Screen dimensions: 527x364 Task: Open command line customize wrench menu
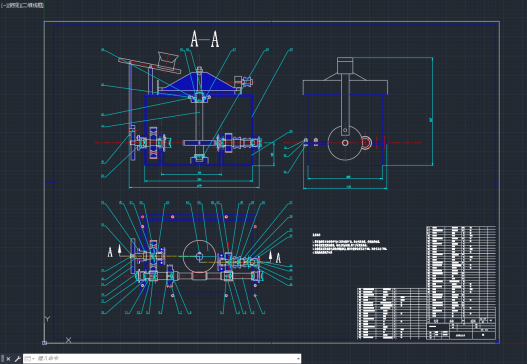pyautogui.click(x=17, y=359)
